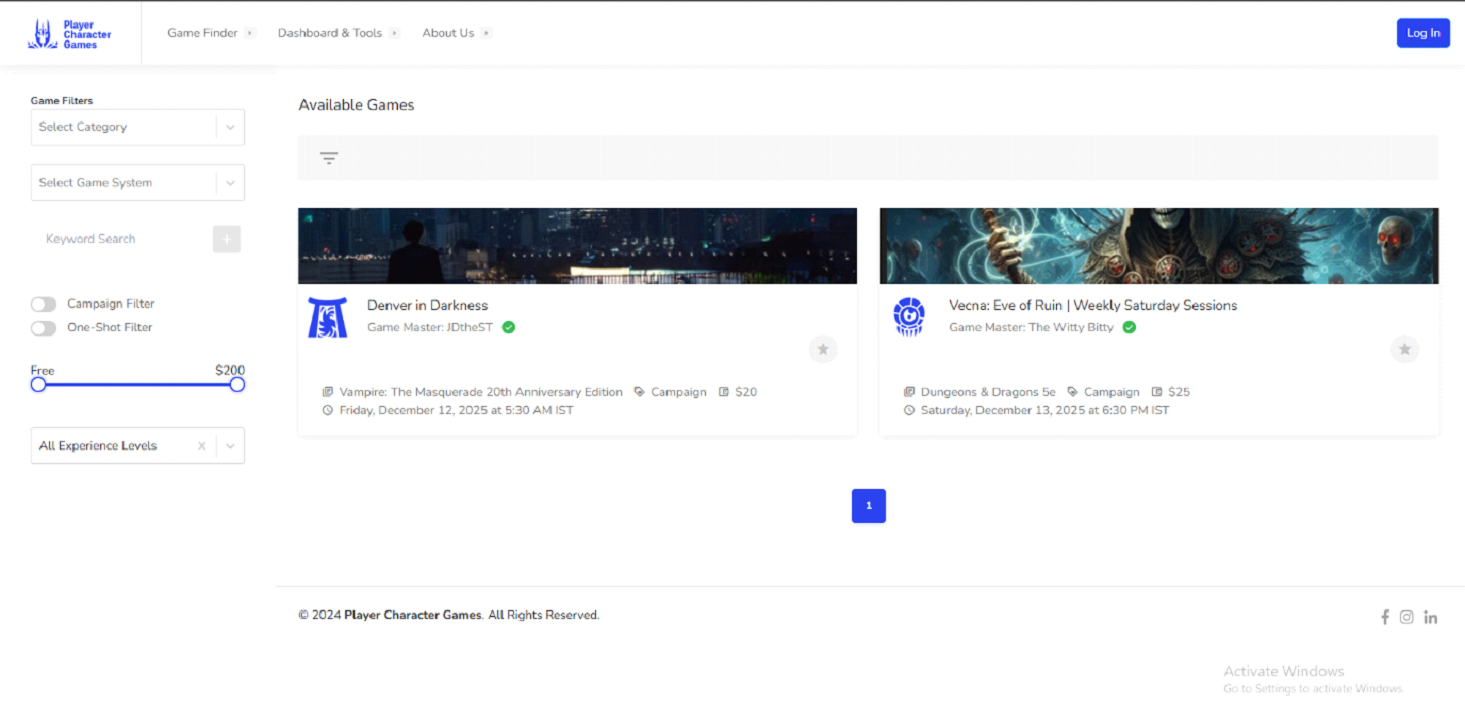This screenshot has height=702, width=1465.
Task: Click the filter icon above the games list
Action: (329, 157)
